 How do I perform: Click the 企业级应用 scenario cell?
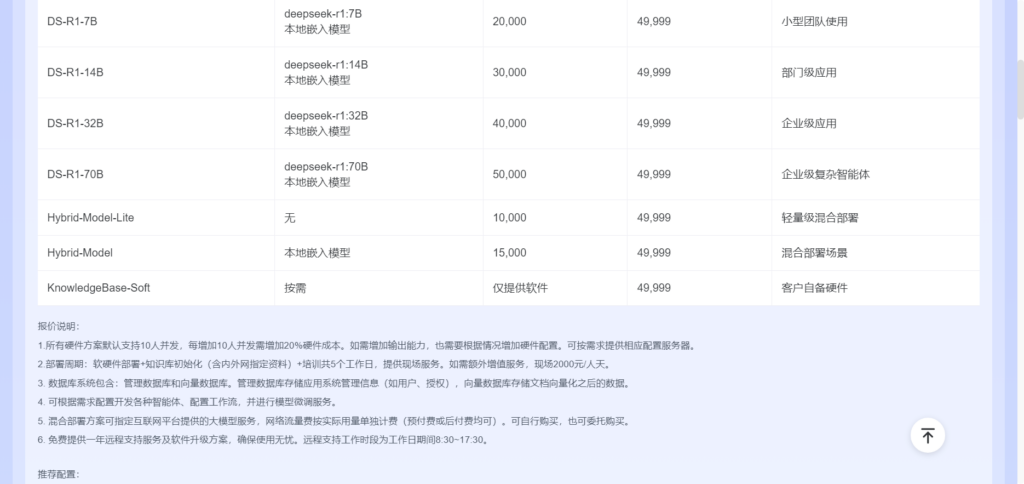click(875, 123)
